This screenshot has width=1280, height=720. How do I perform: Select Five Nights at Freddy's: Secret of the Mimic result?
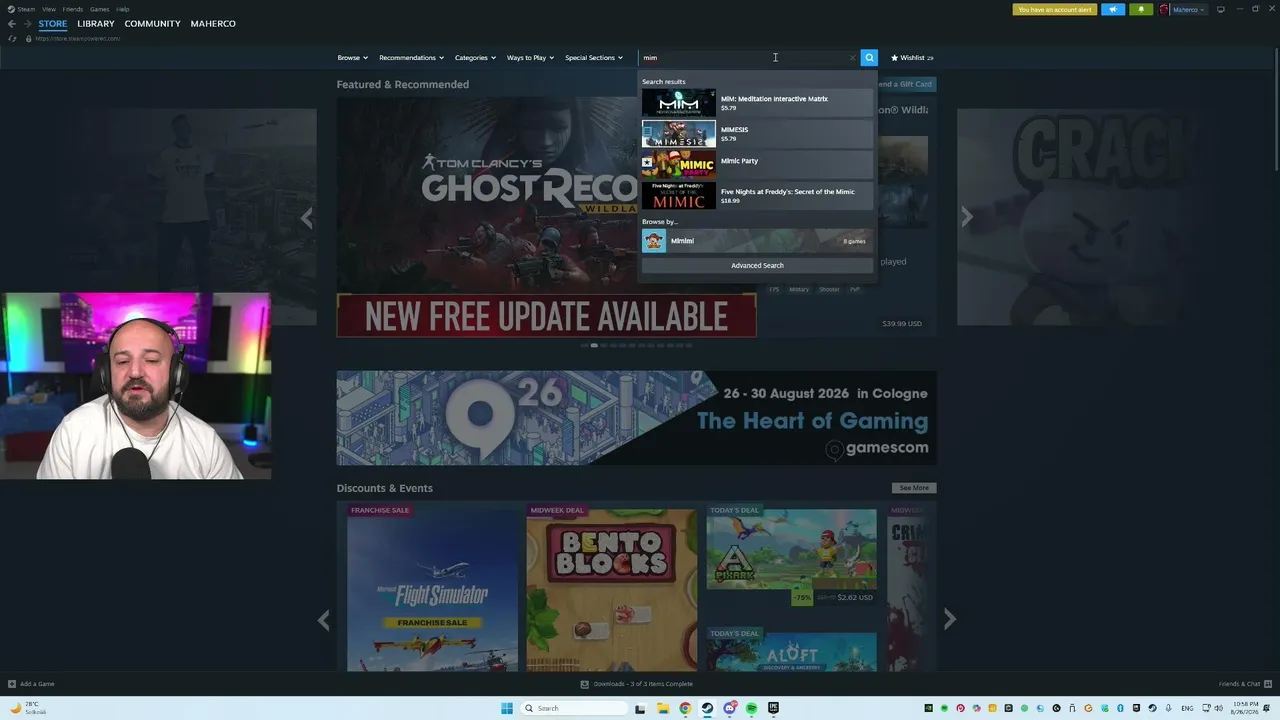[x=757, y=196]
